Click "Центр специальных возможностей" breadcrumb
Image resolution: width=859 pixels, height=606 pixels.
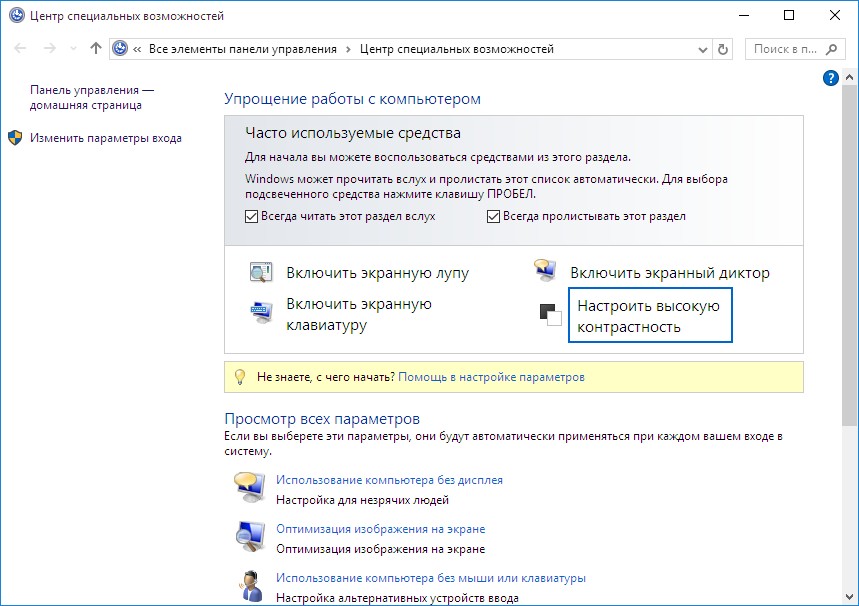[457, 49]
